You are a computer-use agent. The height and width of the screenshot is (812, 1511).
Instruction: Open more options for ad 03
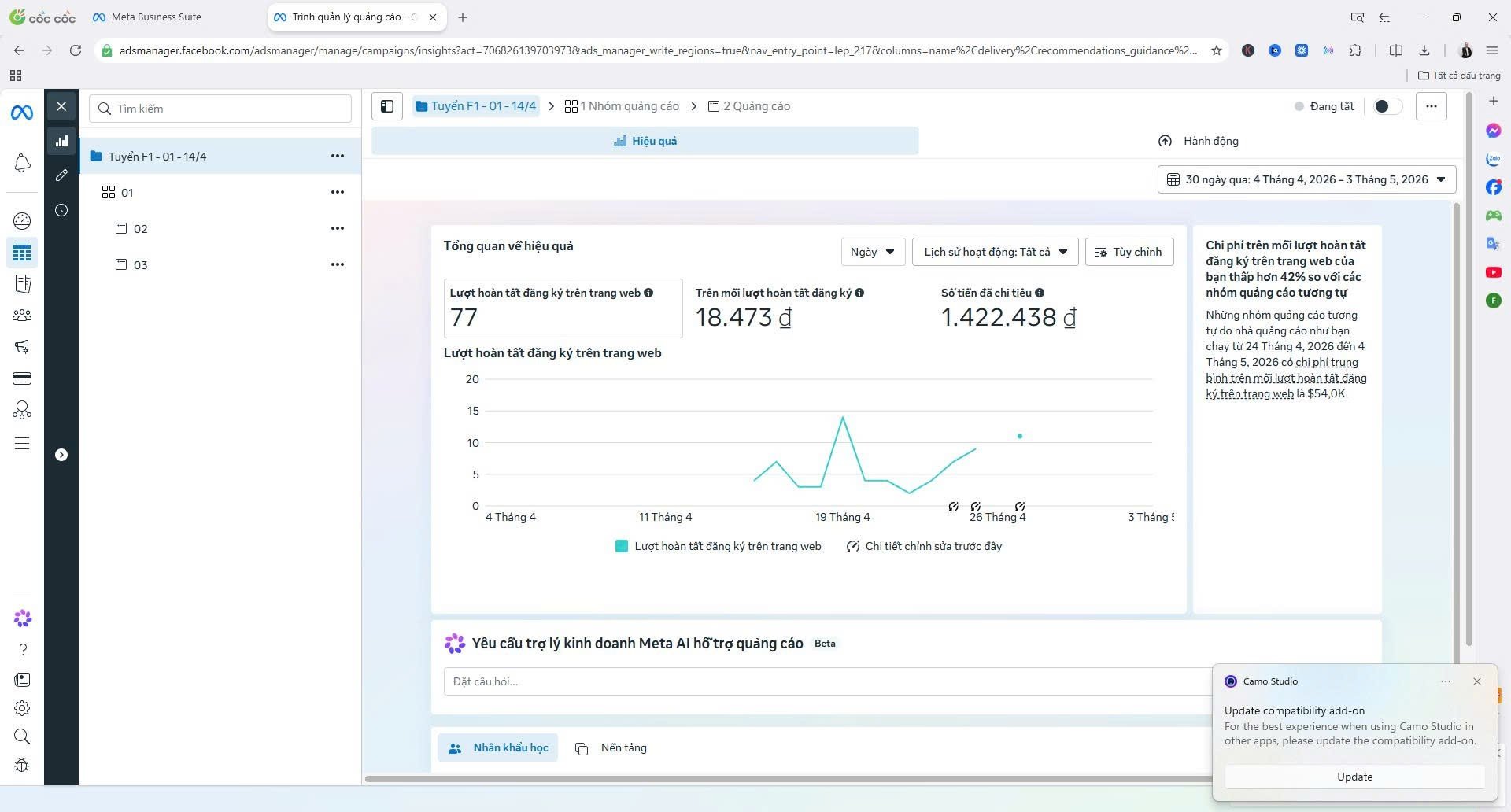pyautogui.click(x=338, y=264)
